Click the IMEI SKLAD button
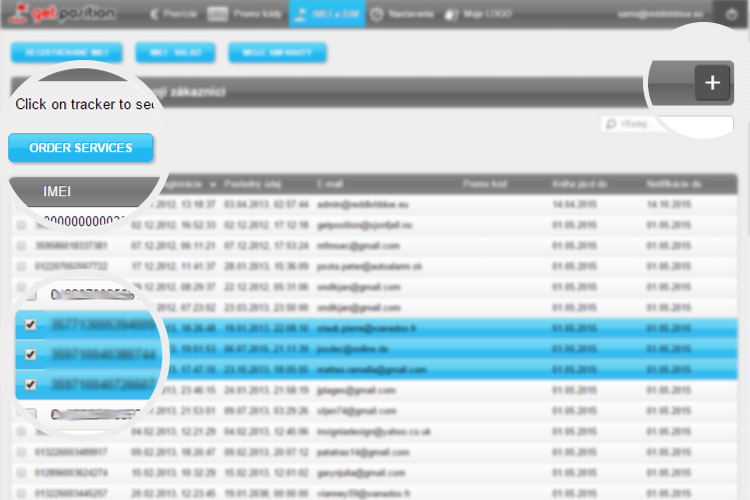Screen dimensions: 750x500 175,52
